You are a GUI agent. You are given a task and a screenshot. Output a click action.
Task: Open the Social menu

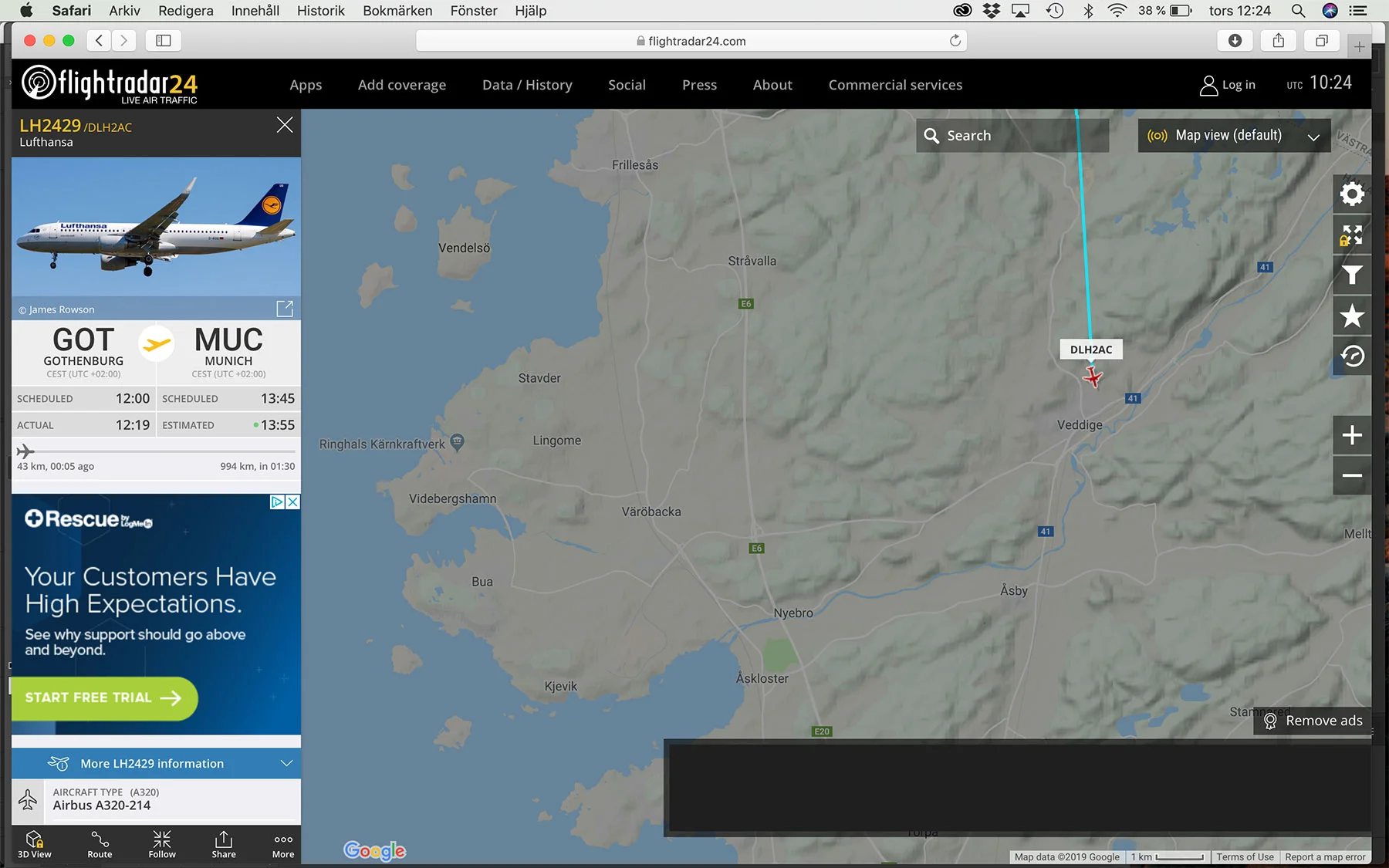627,85
